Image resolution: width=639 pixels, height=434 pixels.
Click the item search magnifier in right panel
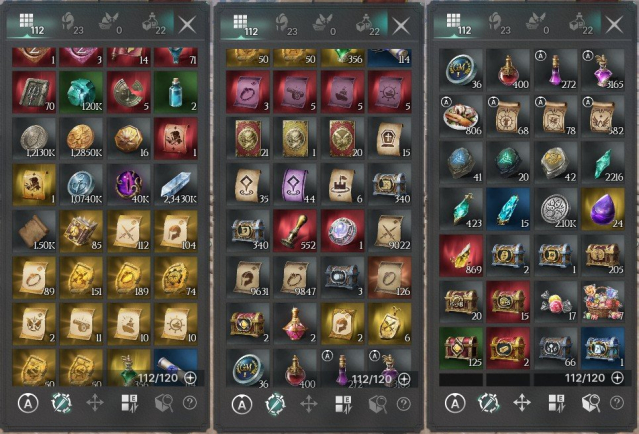590,403
